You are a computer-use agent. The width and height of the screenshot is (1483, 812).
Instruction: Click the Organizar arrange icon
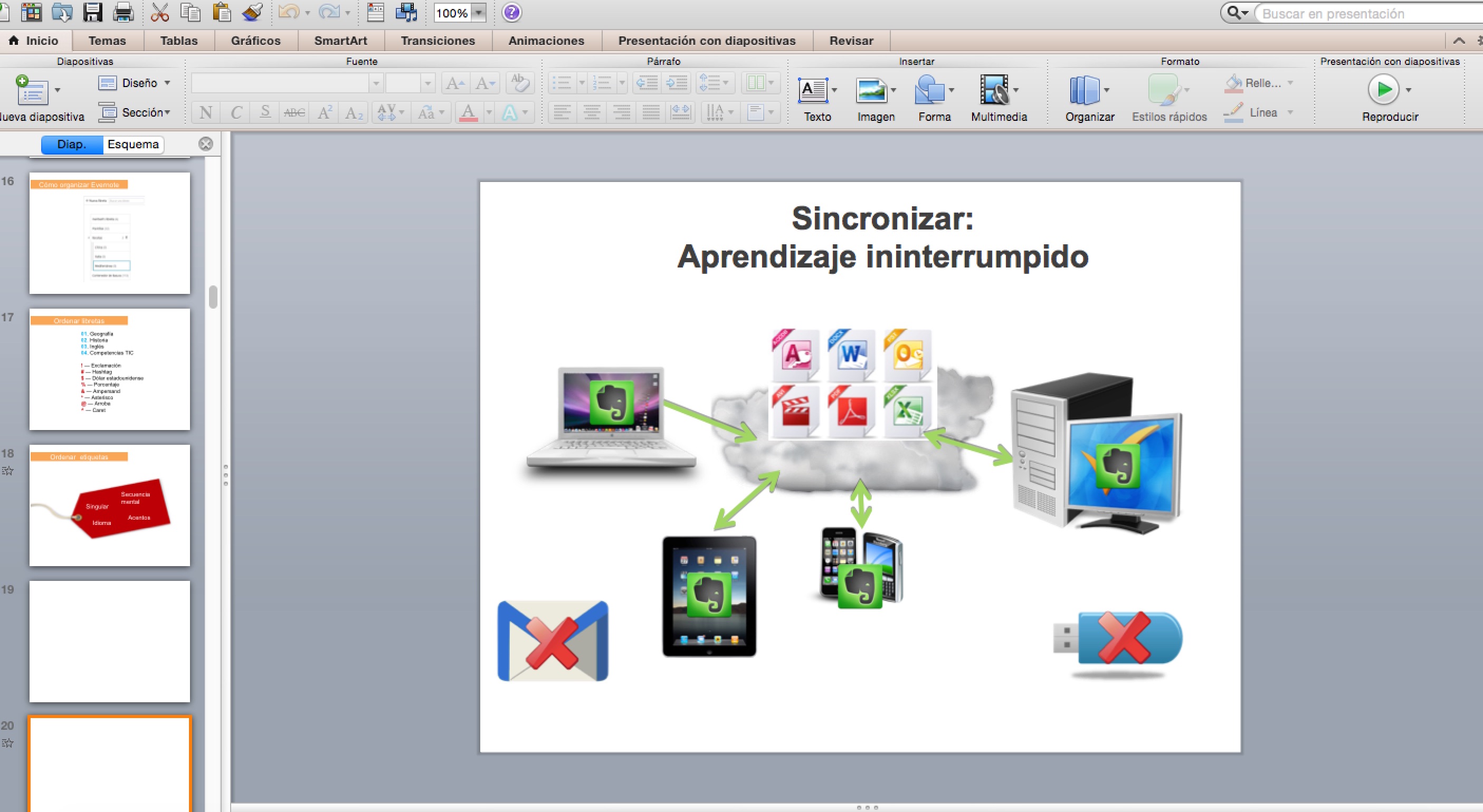click(1085, 90)
